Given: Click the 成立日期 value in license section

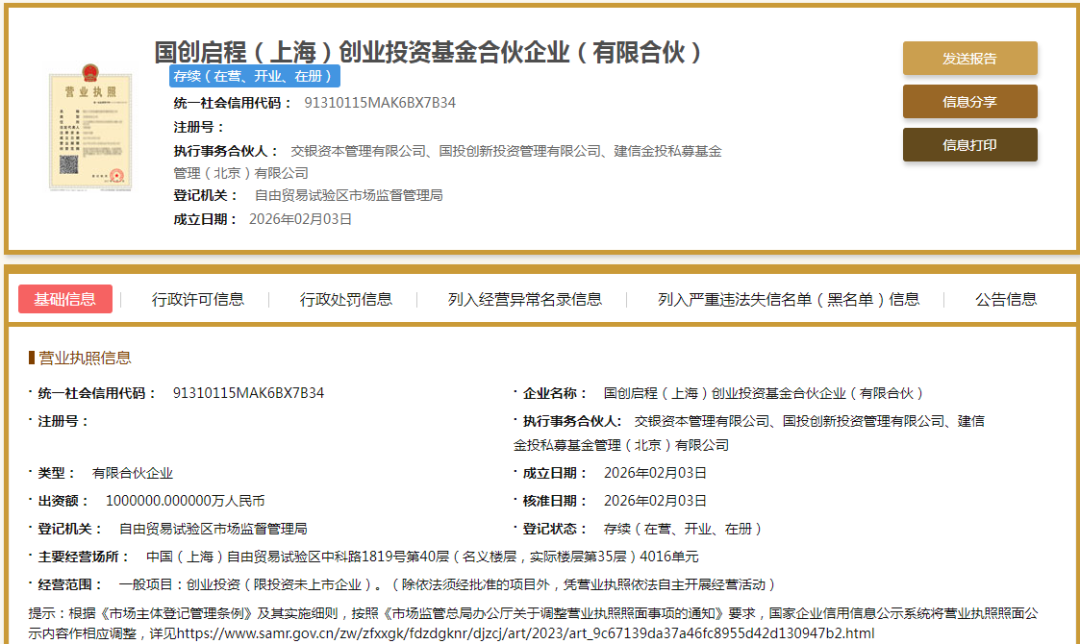Looking at the screenshot, I should (655, 473).
